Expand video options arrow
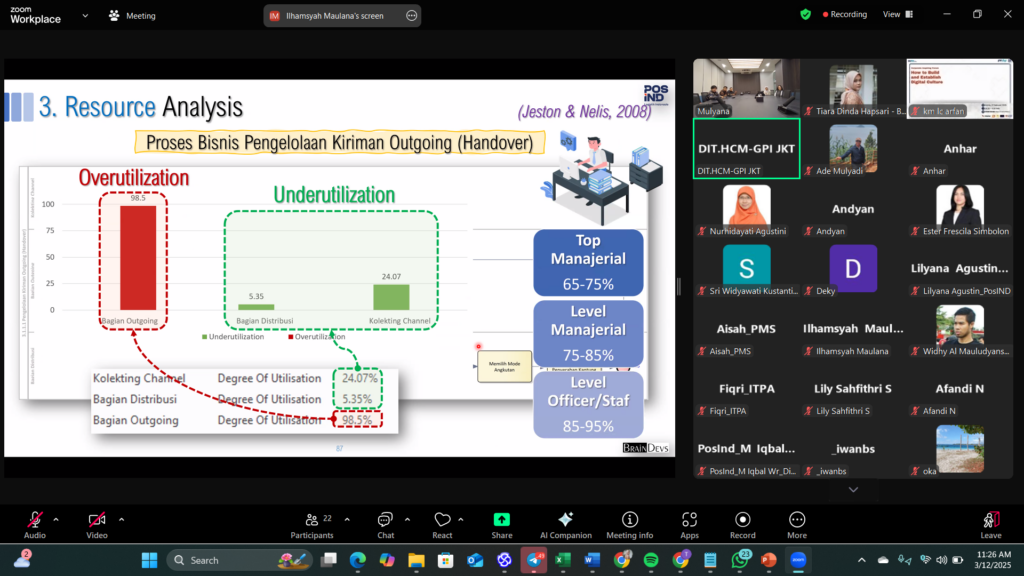 pyautogui.click(x=122, y=519)
